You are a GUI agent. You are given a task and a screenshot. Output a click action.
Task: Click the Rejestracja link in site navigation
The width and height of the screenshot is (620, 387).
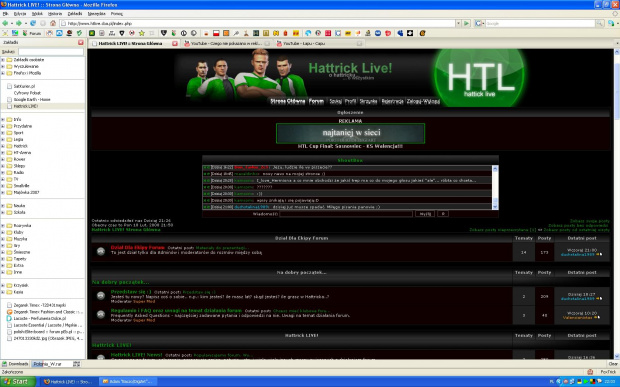point(392,101)
